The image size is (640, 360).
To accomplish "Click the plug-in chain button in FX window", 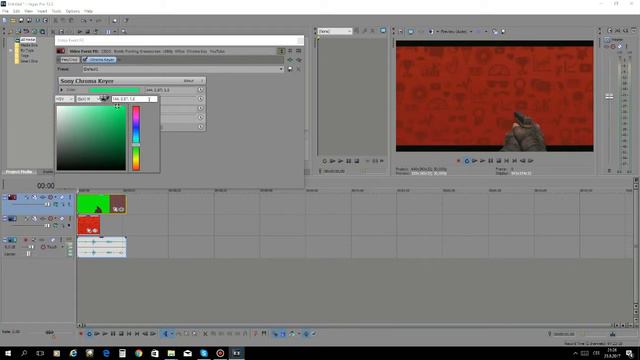I will pyautogui.click(x=290, y=60).
